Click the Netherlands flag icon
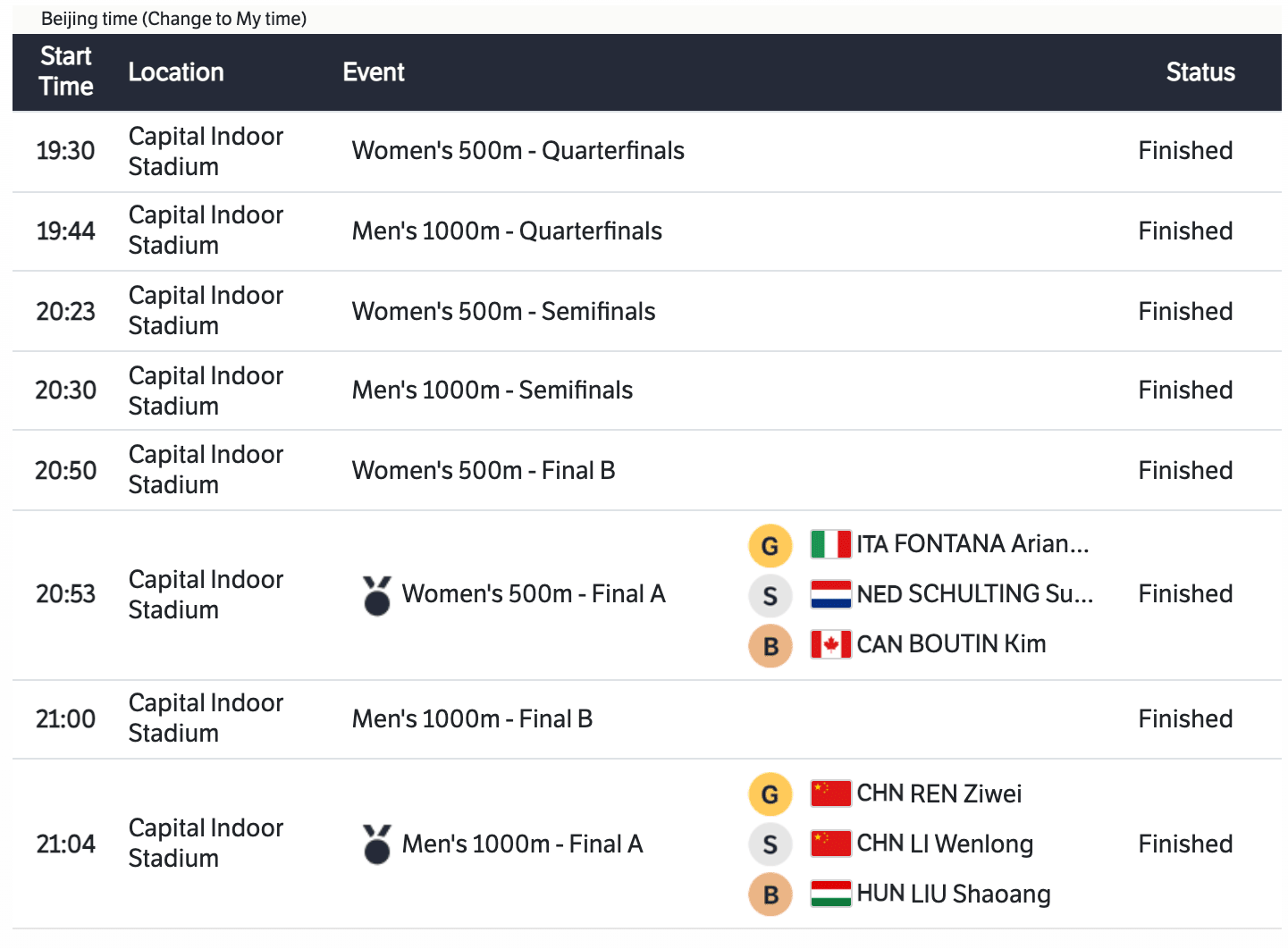Image resolution: width=1288 pixels, height=949 pixels. click(x=830, y=594)
